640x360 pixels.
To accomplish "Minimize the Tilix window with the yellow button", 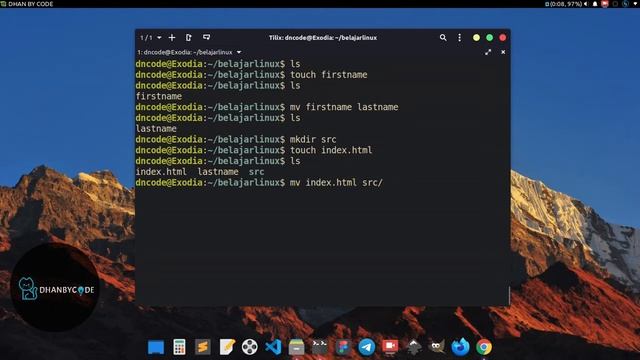I will 476,38.
